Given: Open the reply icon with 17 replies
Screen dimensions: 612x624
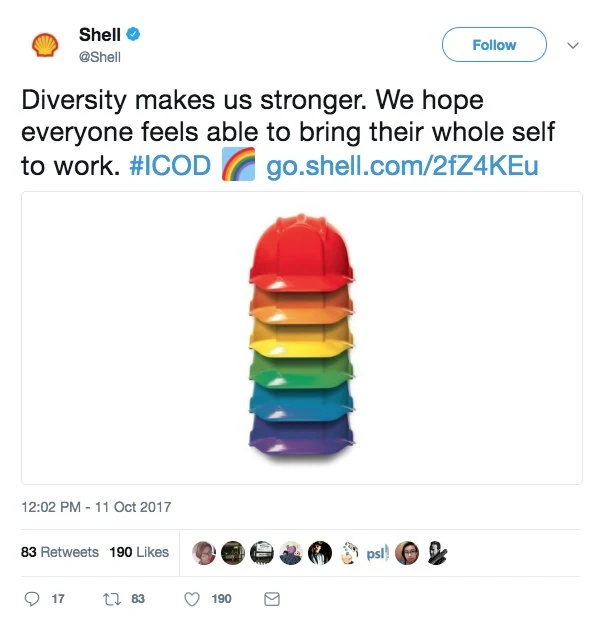Looking at the screenshot, I should pos(32,599).
